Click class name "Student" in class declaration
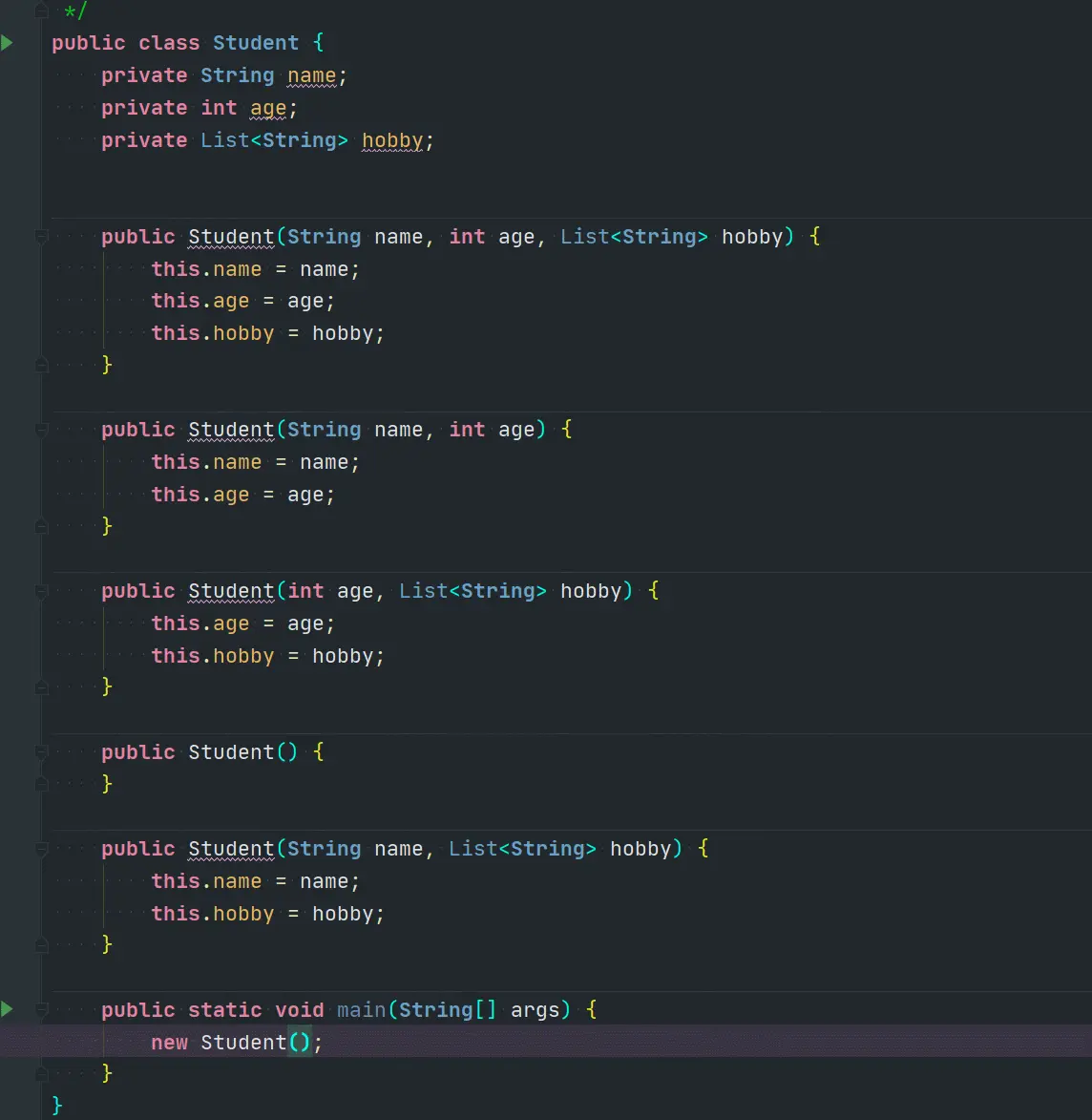Viewport: 1092px width, 1120px height. click(256, 43)
